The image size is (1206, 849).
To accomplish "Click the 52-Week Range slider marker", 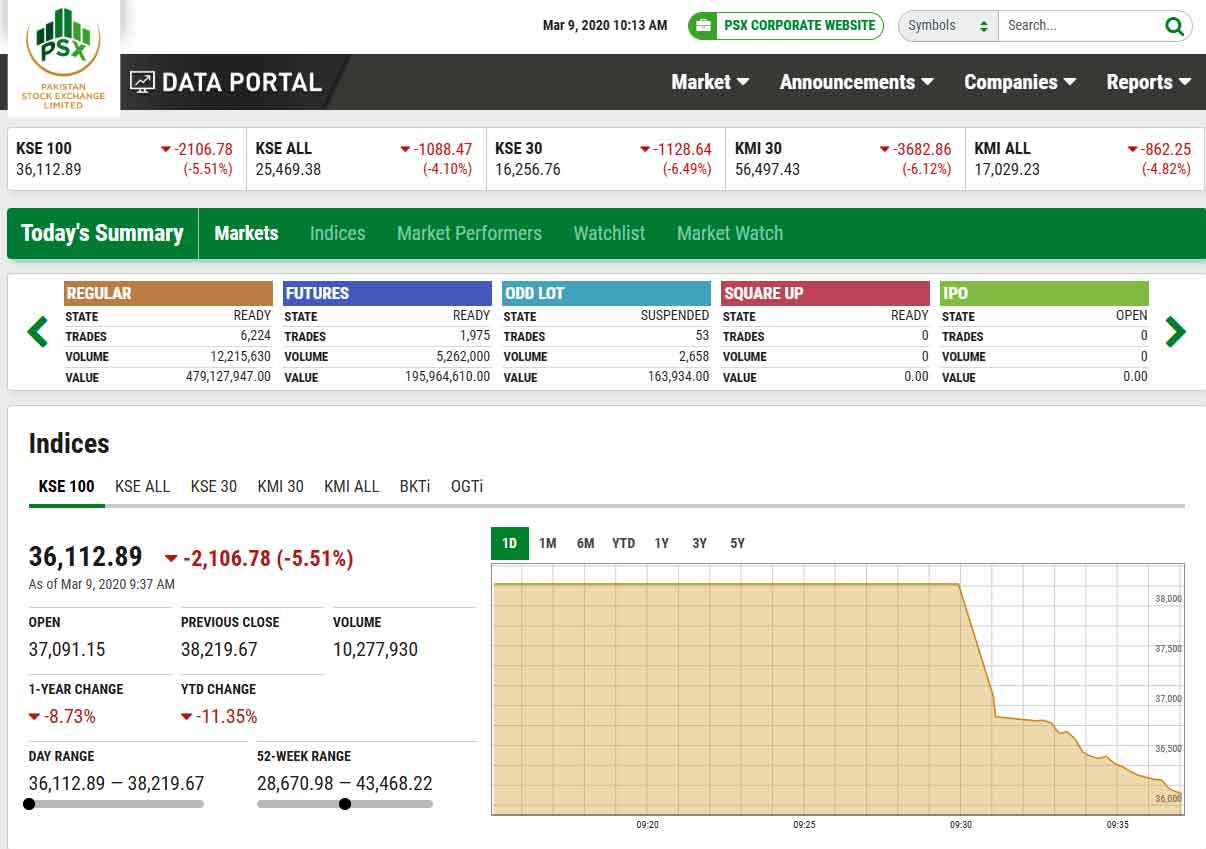I will (345, 804).
